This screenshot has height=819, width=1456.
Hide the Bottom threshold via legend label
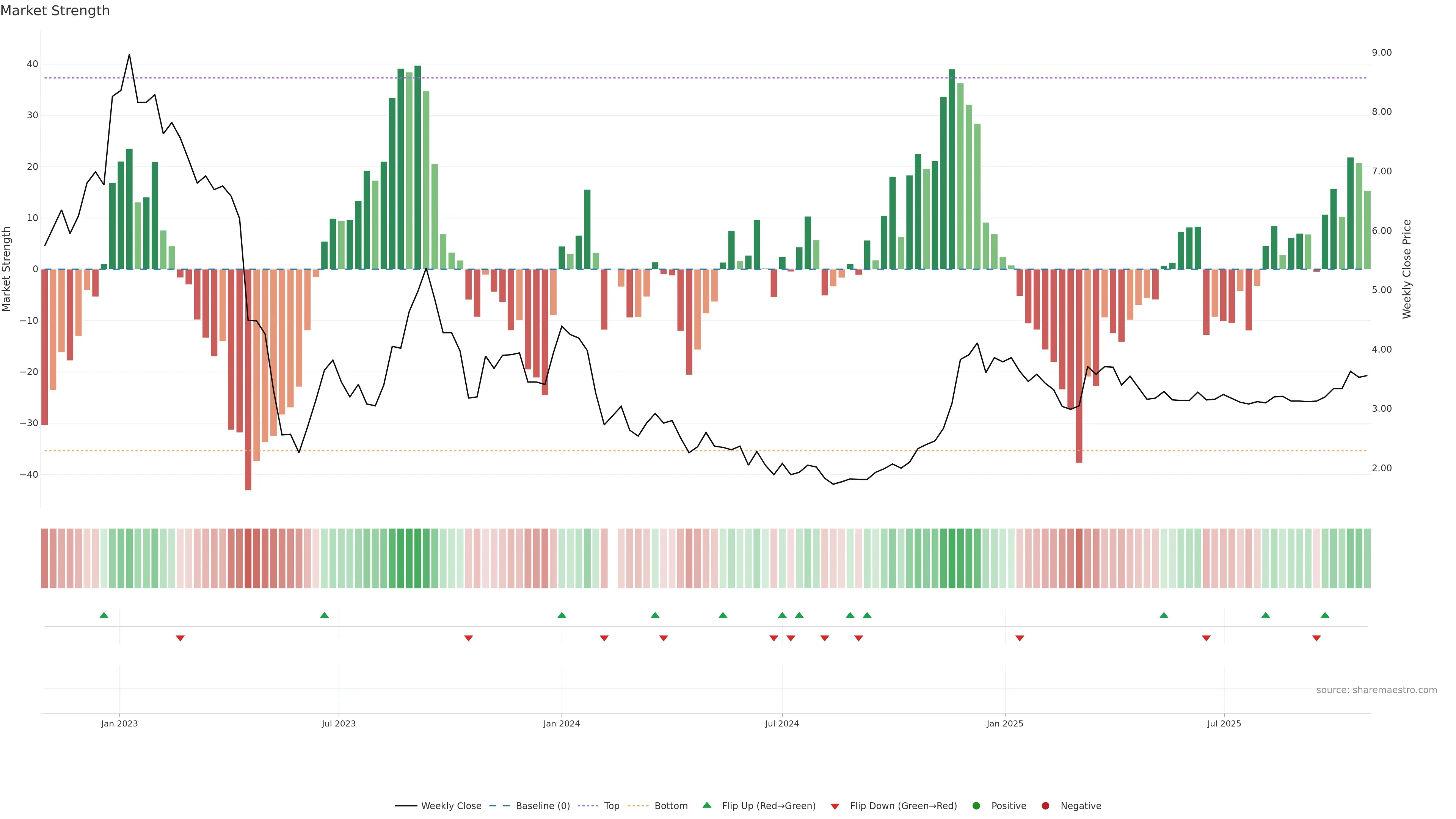pos(671,806)
